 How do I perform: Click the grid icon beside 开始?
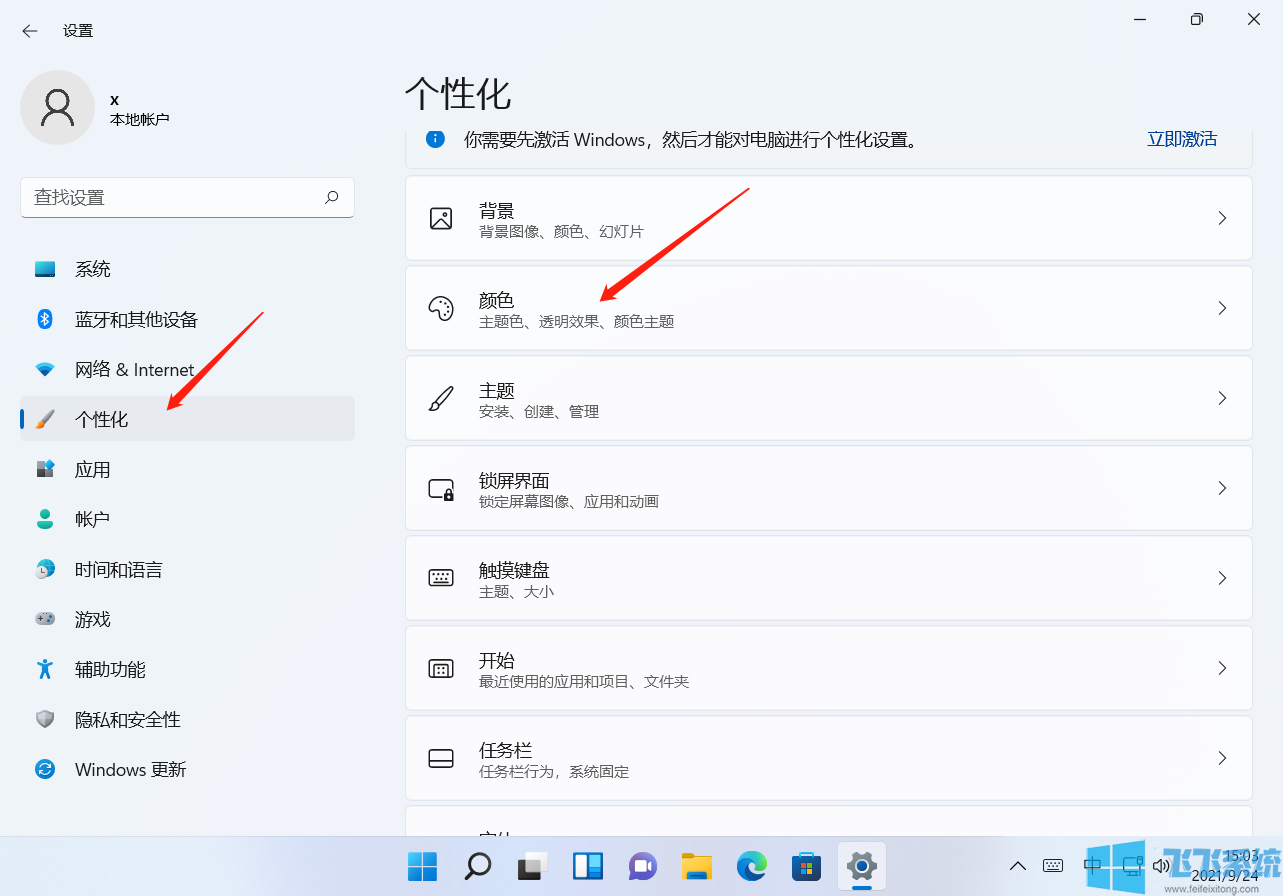(440, 668)
